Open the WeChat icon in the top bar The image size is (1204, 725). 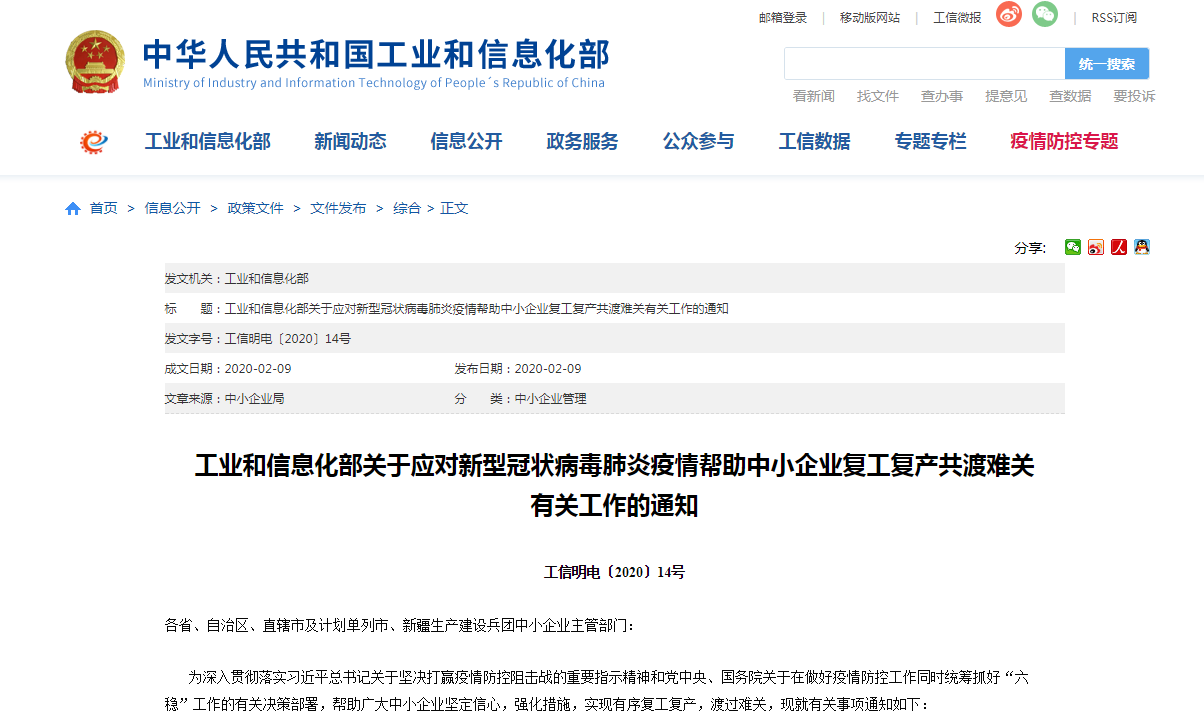point(1045,15)
